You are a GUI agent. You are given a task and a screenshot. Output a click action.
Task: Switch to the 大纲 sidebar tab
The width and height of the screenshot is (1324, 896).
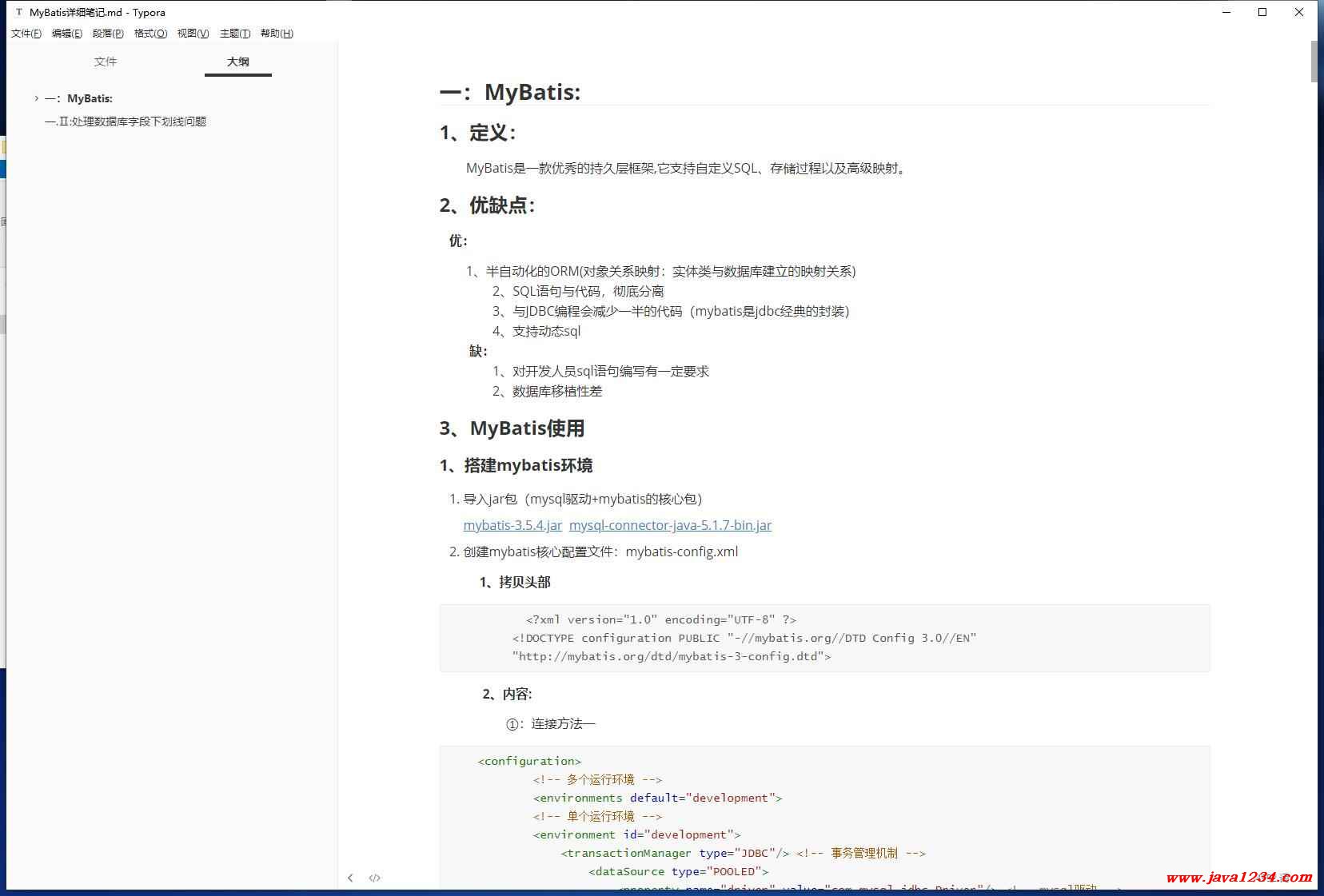point(238,62)
